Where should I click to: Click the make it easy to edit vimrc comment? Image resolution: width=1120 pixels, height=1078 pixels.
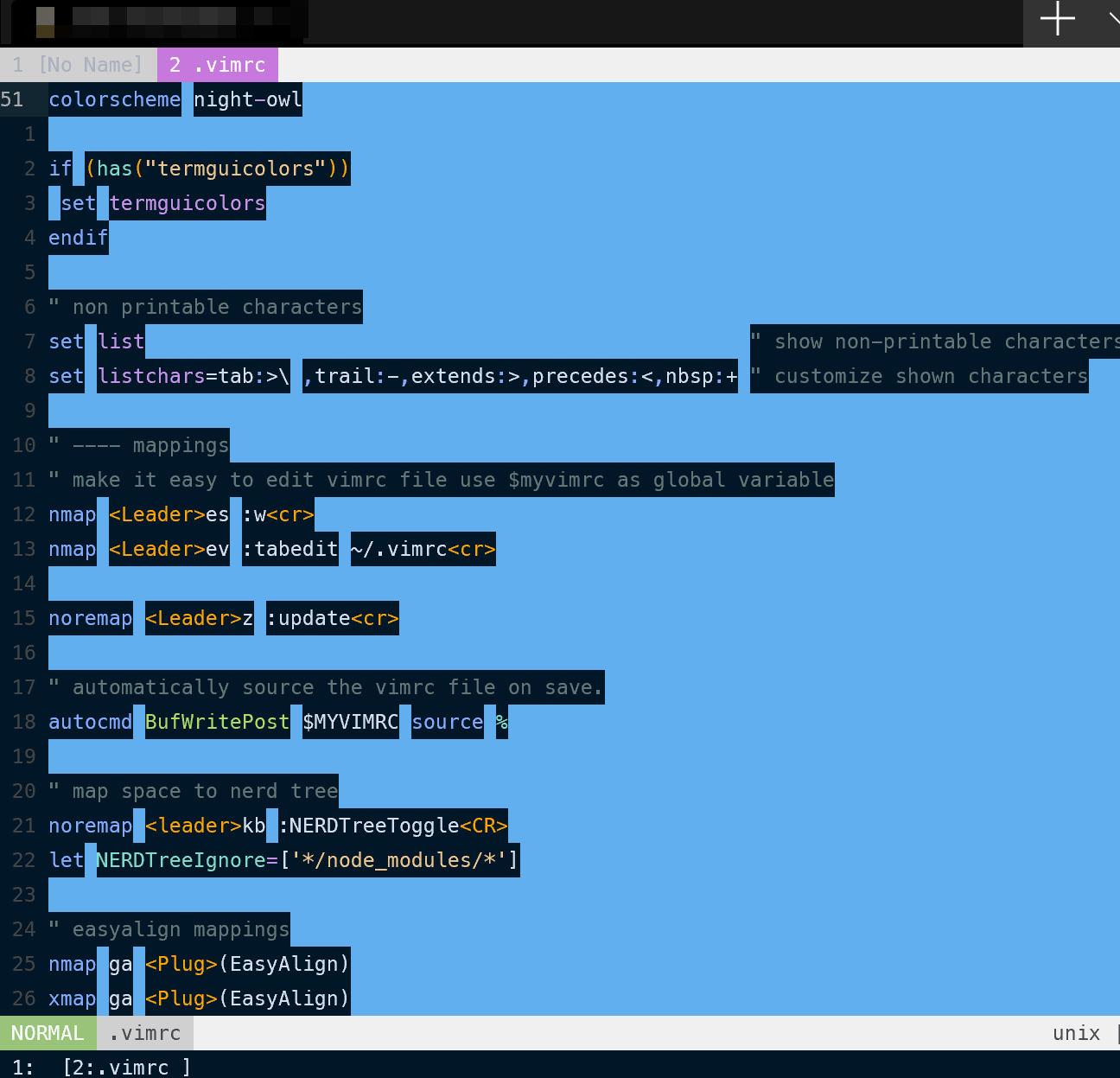click(442, 480)
